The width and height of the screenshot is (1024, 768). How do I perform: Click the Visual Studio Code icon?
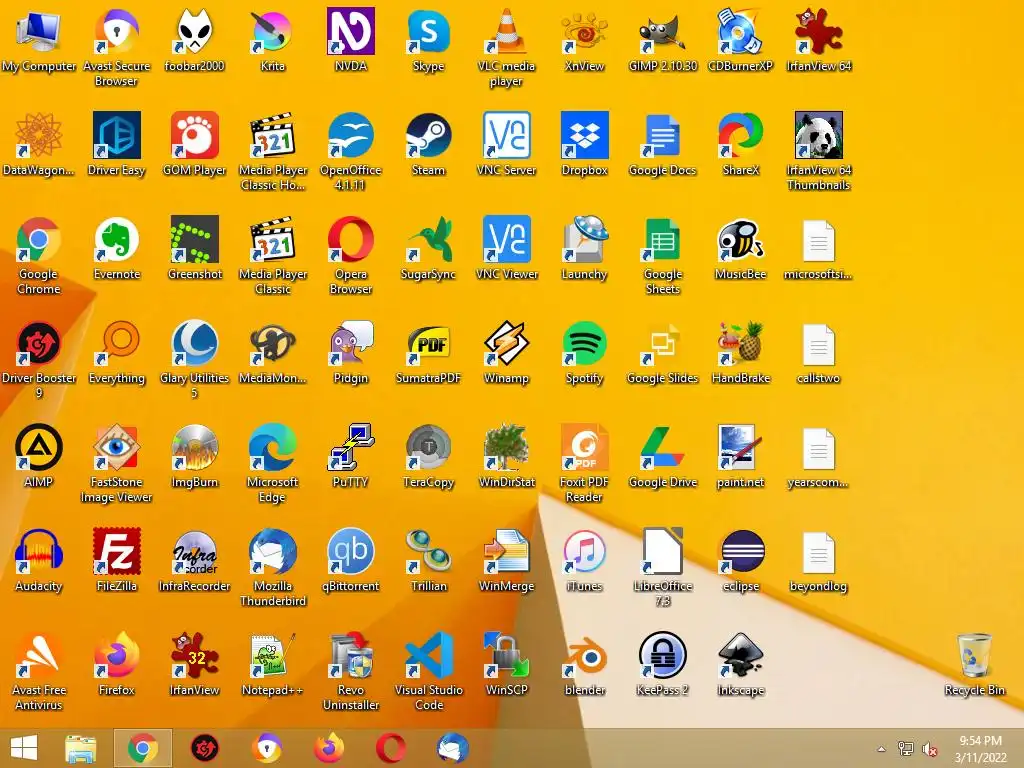[x=428, y=671]
